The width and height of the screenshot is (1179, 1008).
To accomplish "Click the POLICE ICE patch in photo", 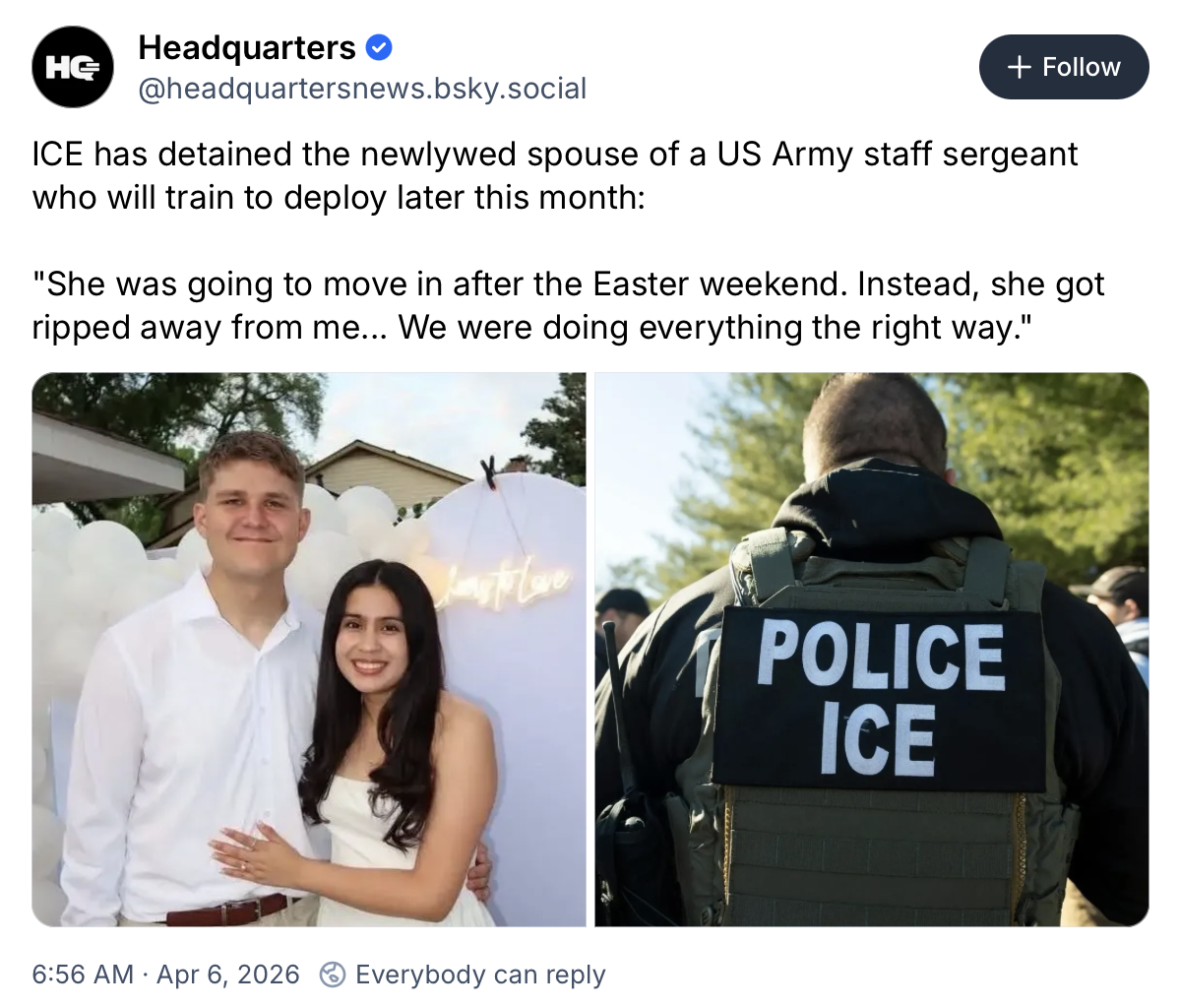I will coord(879,699).
